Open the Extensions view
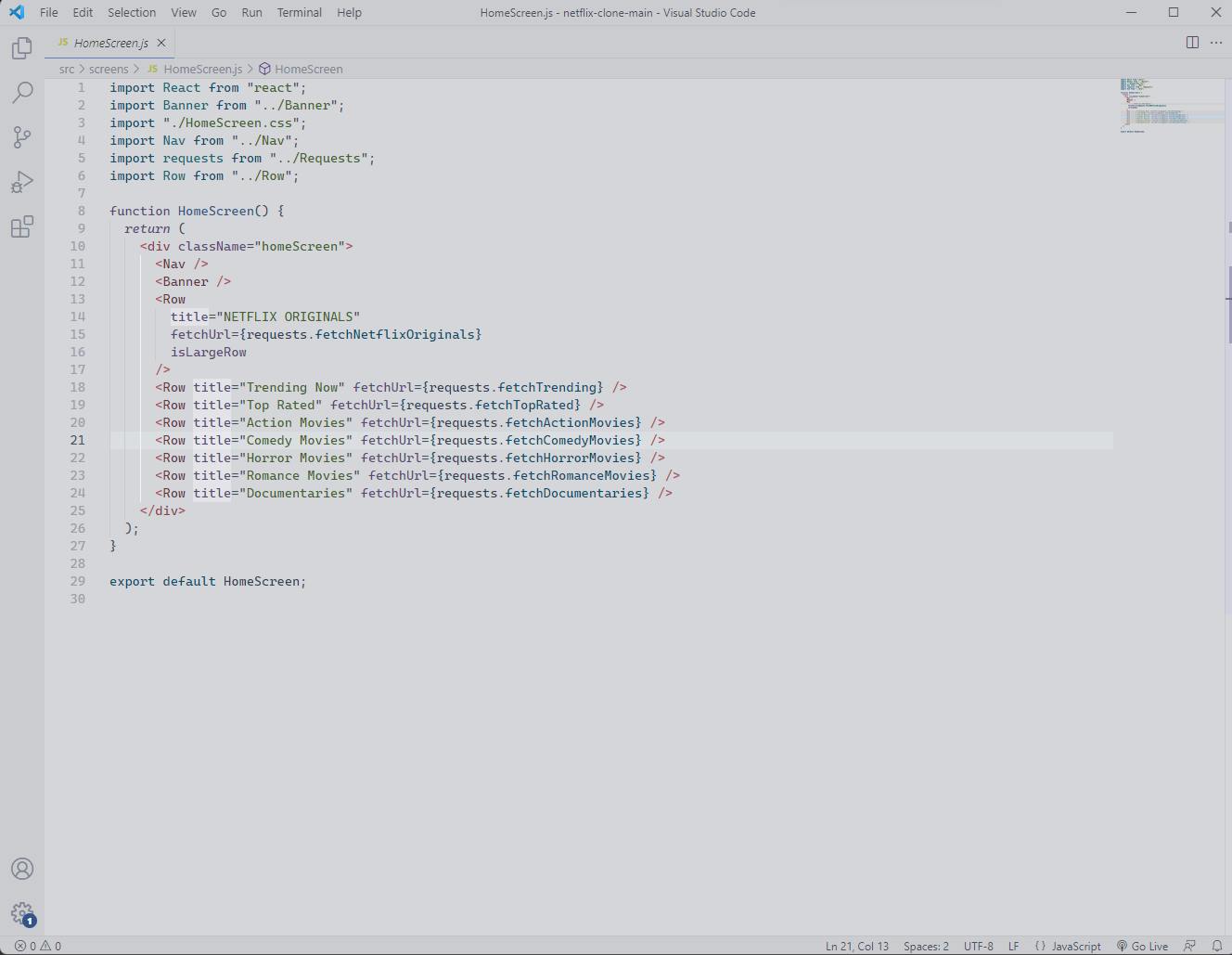Screen dimensions: 1232x955 click(x=22, y=226)
